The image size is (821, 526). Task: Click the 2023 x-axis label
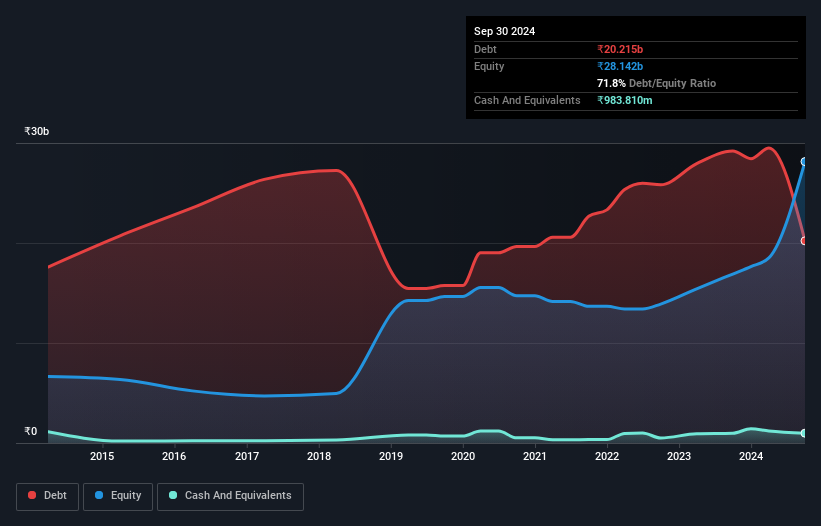click(679, 456)
